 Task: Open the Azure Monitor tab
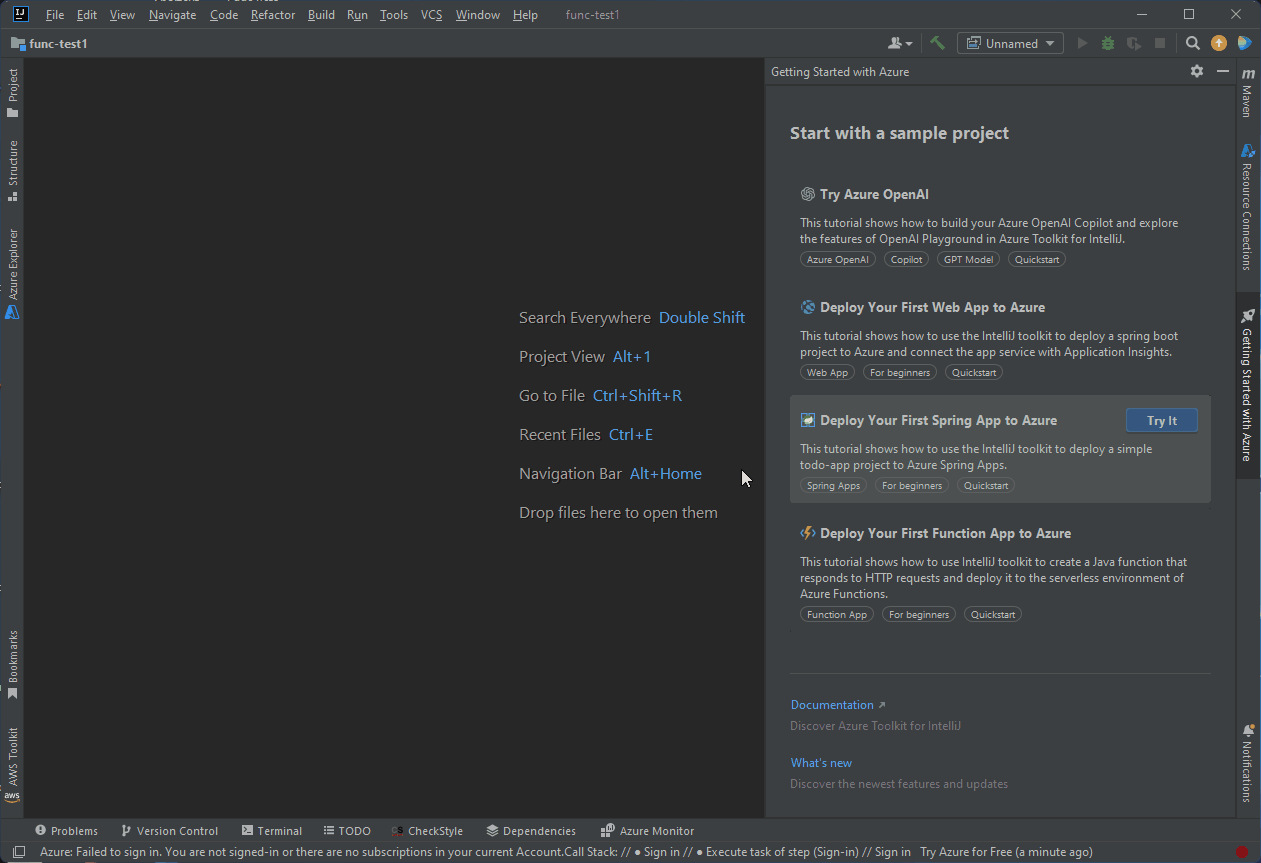pyautogui.click(x=647, y=831)
